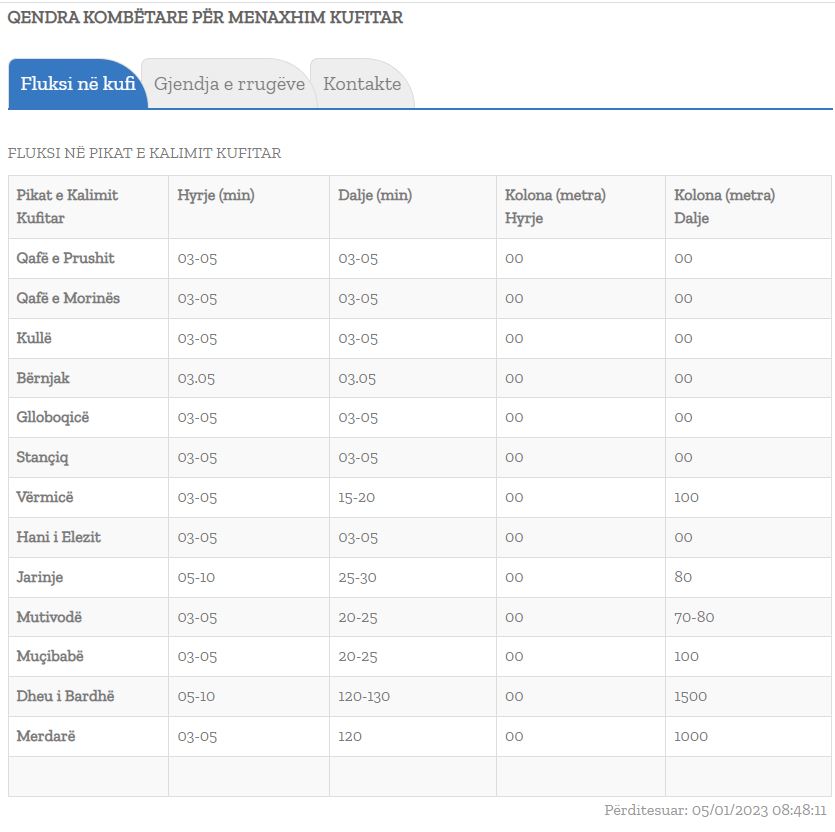Select the Dheu i Bardhë row label
Image resolution: width=835 pixels, height=832 pixels.
[65, 696]
